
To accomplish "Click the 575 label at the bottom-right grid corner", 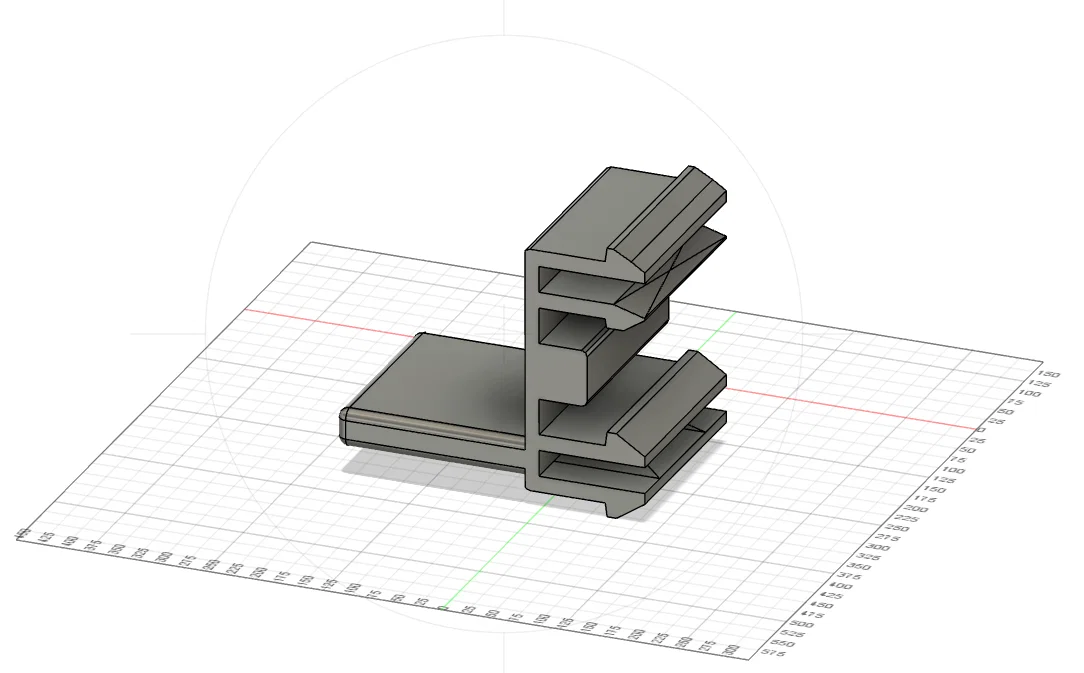I will [771, 652].
